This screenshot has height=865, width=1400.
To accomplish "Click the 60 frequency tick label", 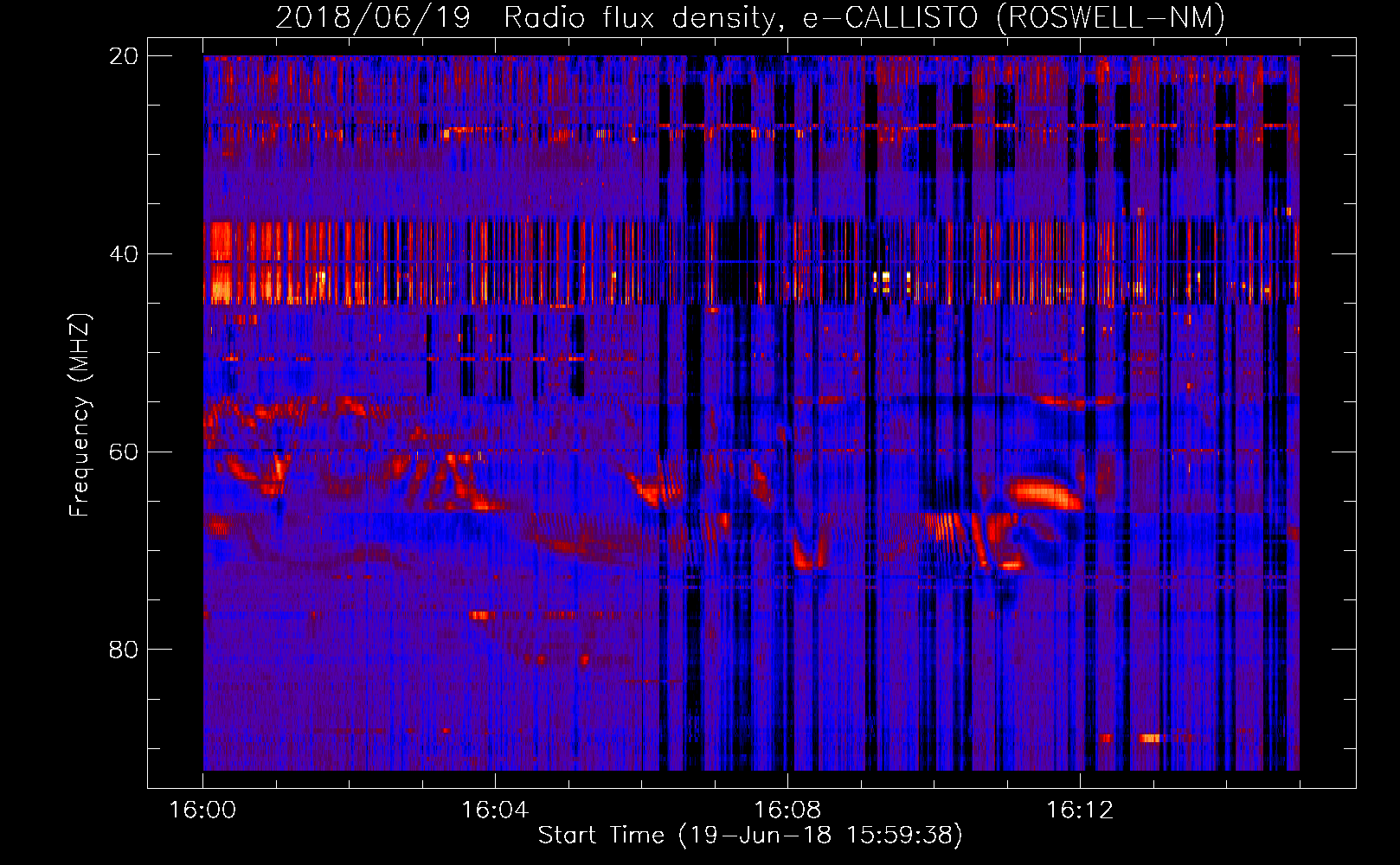I will tap(124, 452).
